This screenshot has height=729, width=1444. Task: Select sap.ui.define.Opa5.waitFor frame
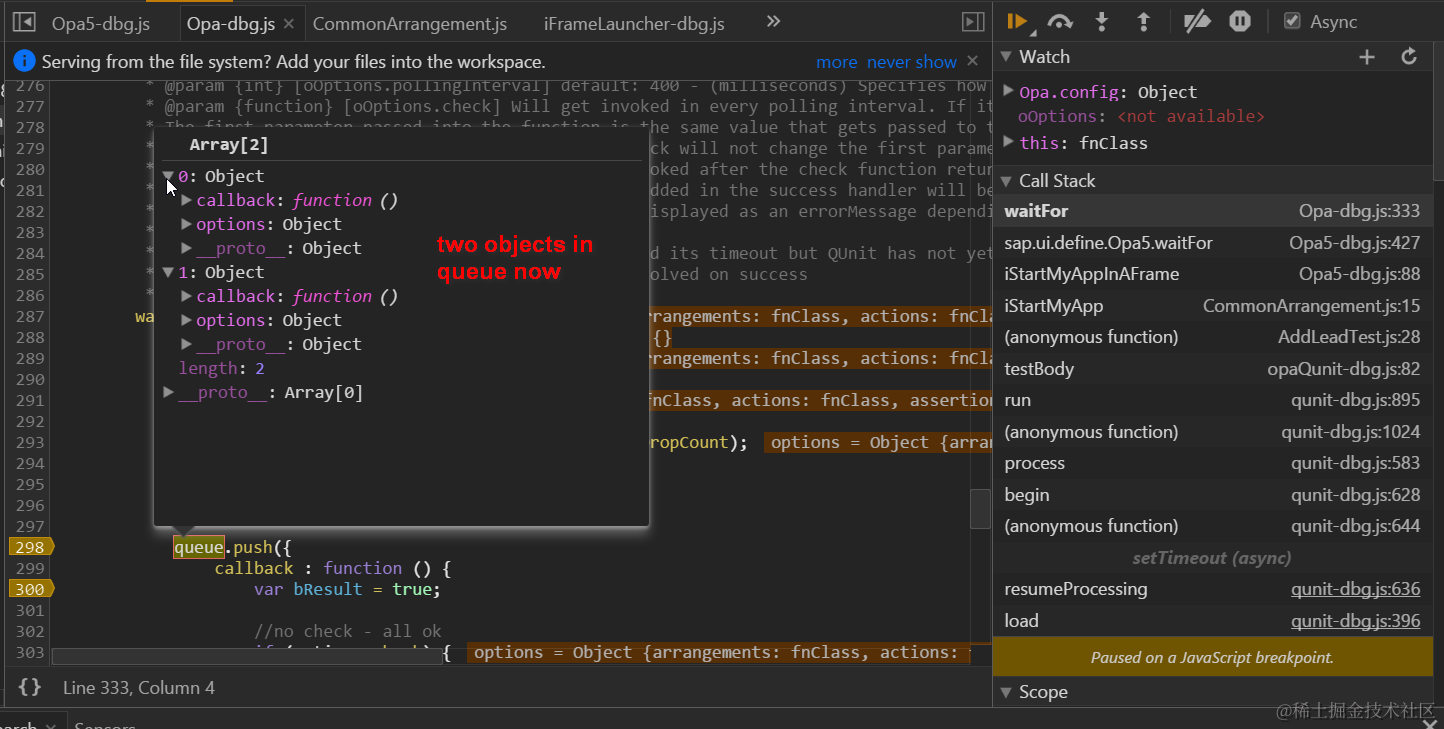point(1212,243)
